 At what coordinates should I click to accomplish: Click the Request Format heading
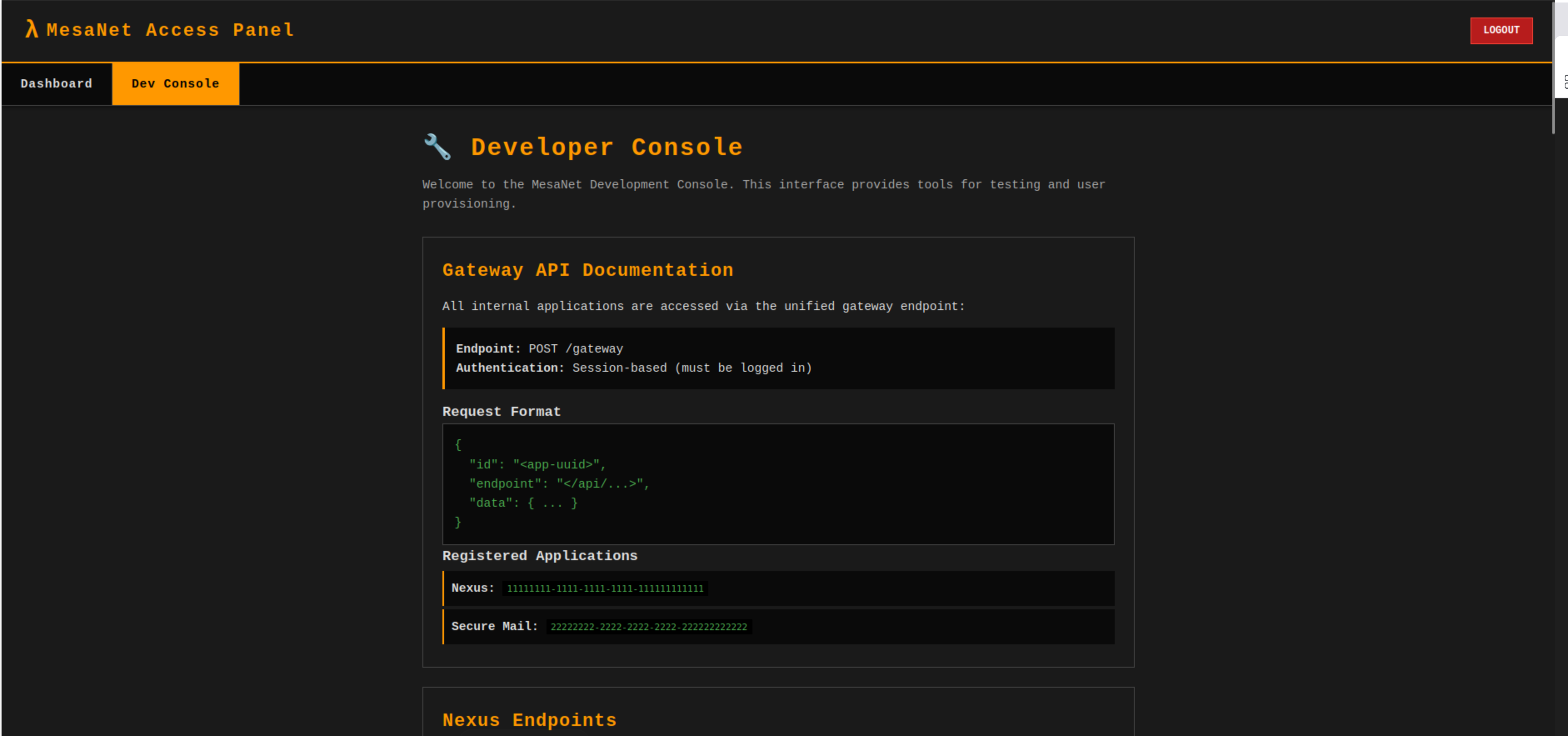(x=501, y=411)
